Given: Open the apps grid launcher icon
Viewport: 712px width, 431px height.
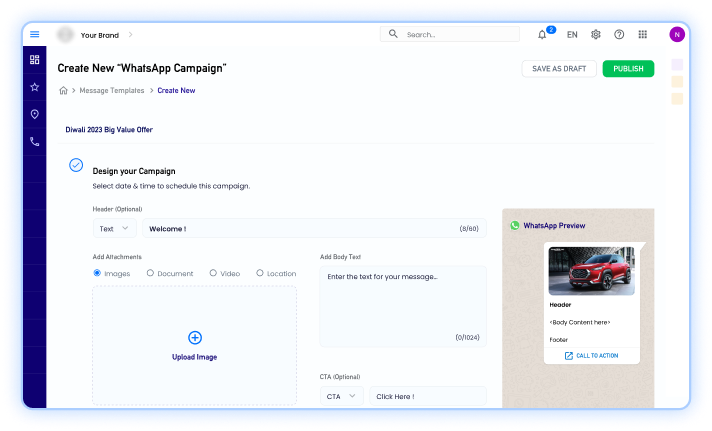Looking at the screenshot, I should [643, 35].
